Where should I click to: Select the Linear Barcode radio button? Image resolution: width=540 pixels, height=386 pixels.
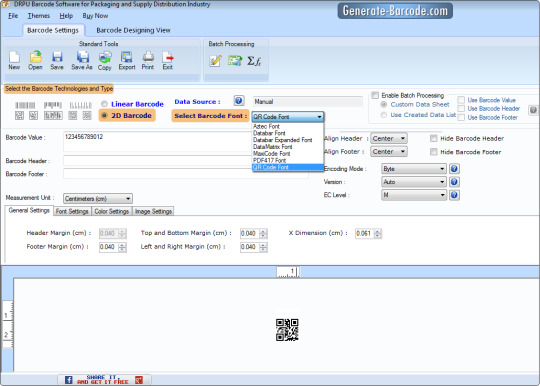[104, 104]
